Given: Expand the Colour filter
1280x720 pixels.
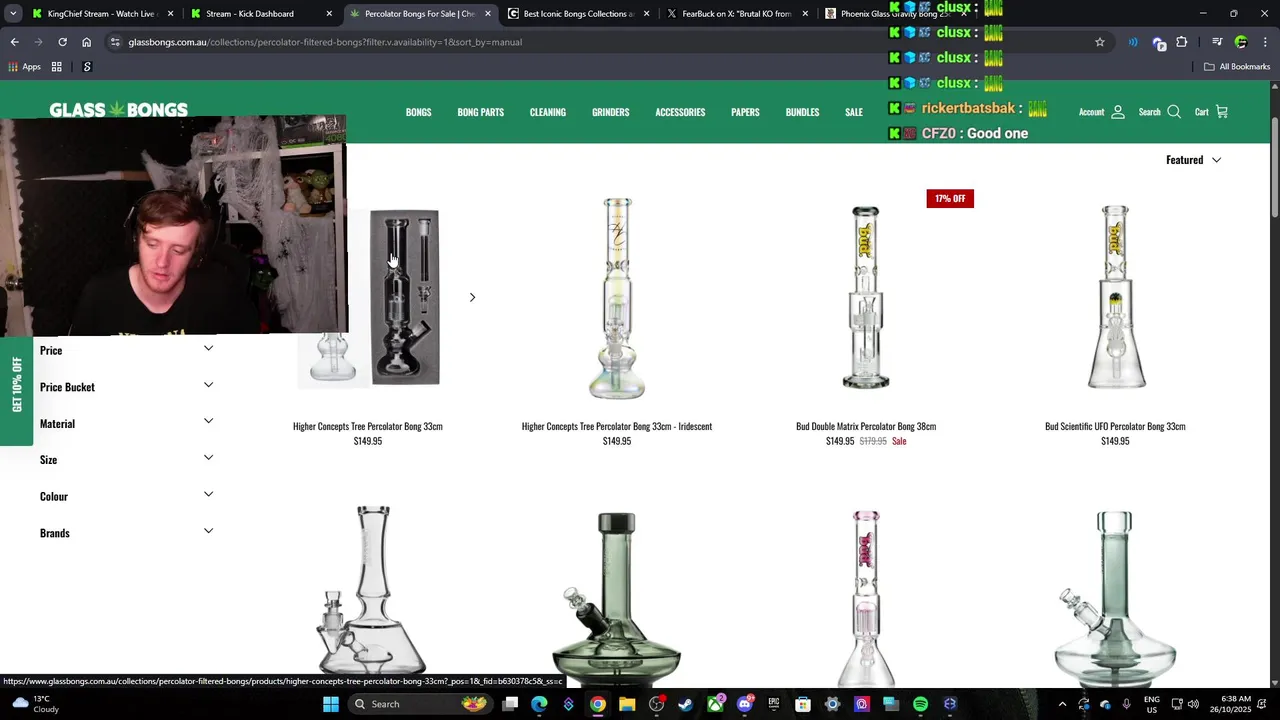Looking at the screenshot, I should (126, 497).
